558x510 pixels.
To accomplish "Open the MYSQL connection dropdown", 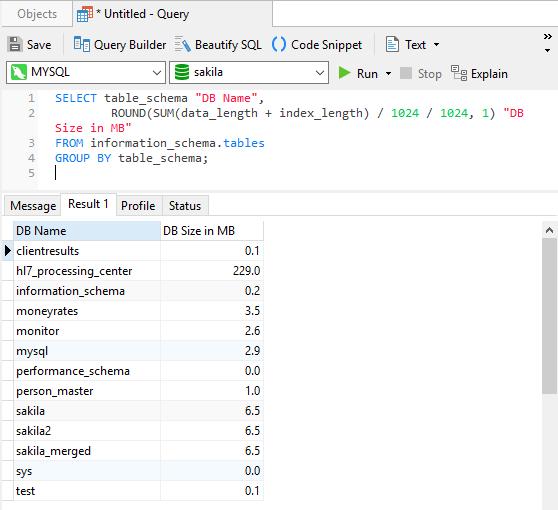I will [157, 73].
